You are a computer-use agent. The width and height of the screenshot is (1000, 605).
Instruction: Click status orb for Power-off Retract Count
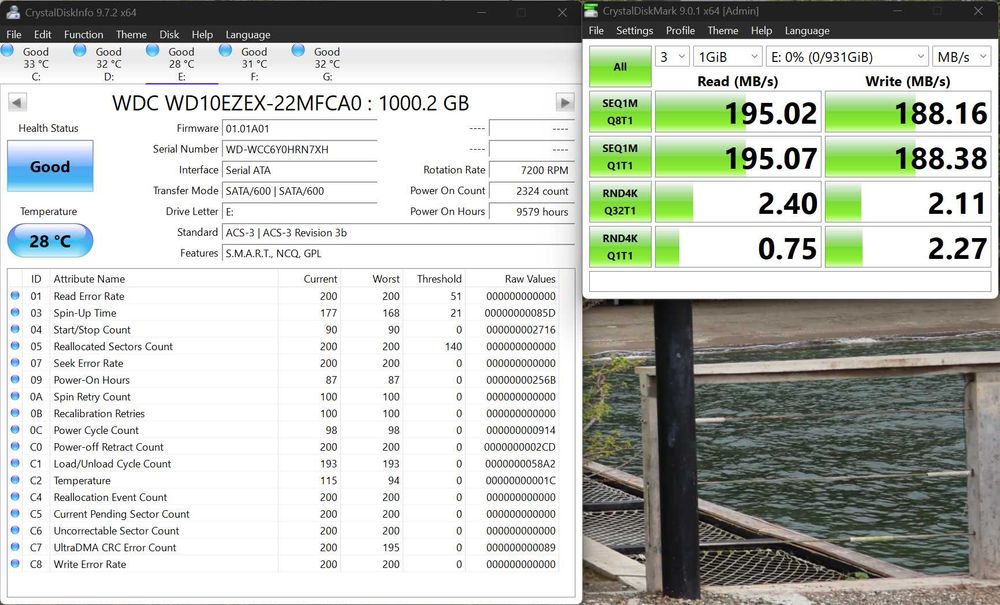[x=15, y=446]
